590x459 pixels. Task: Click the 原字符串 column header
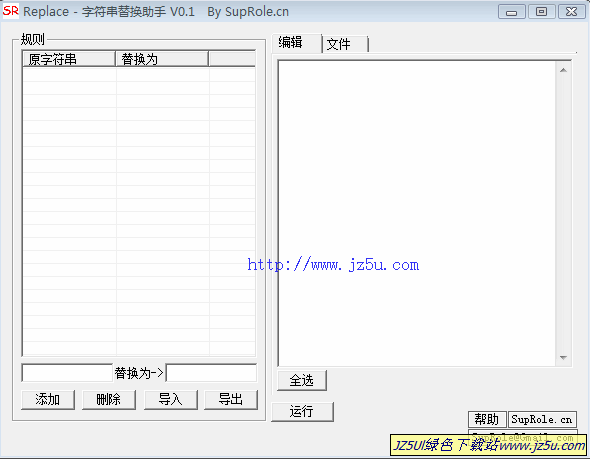coord(69,59)
